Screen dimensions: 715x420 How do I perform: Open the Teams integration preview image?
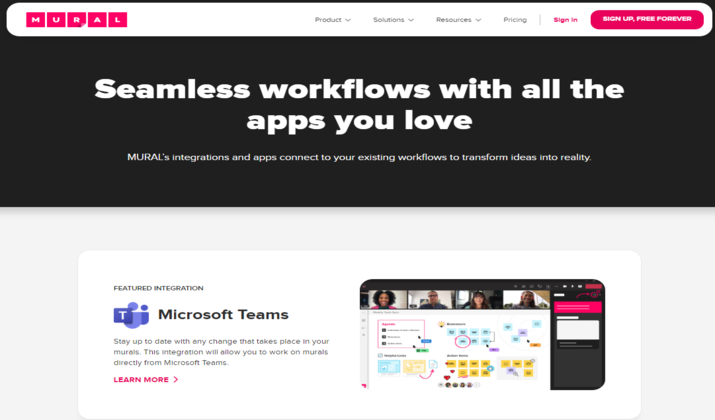(482, 334)
